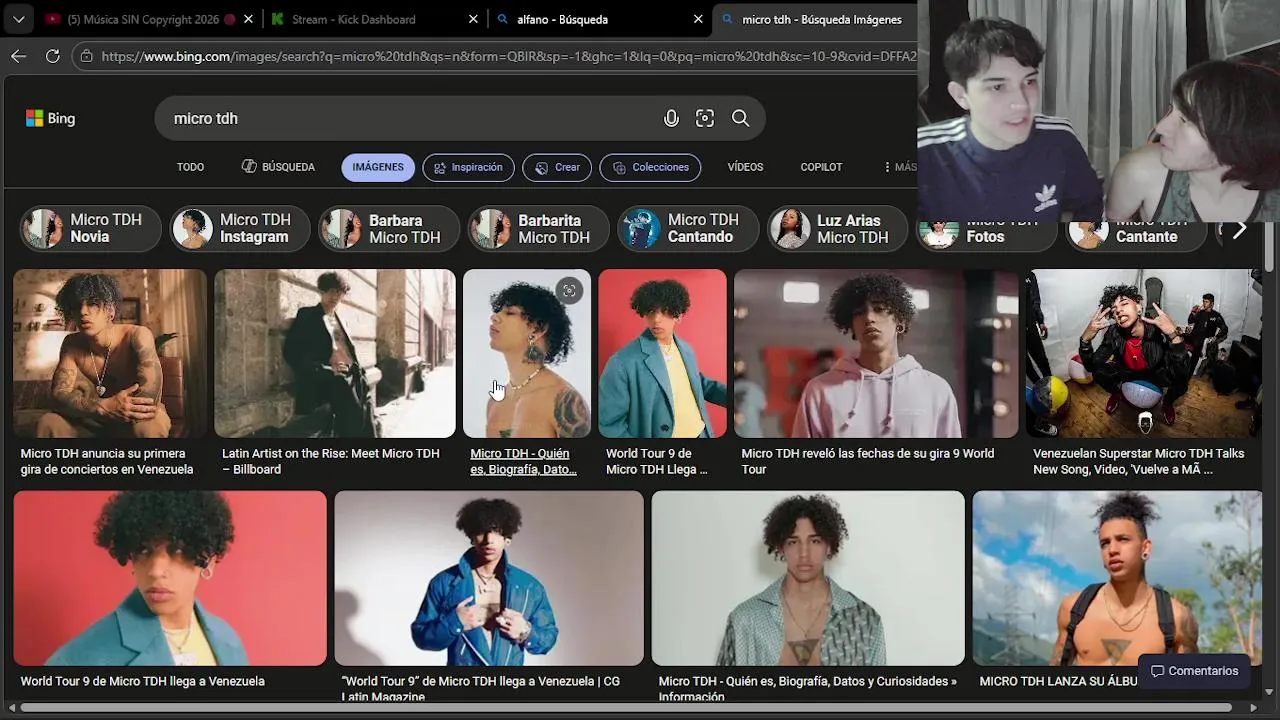The height and width of the screenshot is (720, 1280).
Task: Open link World Tour 9 de Micro TDH llega a Venezuela
Action: coord(143,681)
